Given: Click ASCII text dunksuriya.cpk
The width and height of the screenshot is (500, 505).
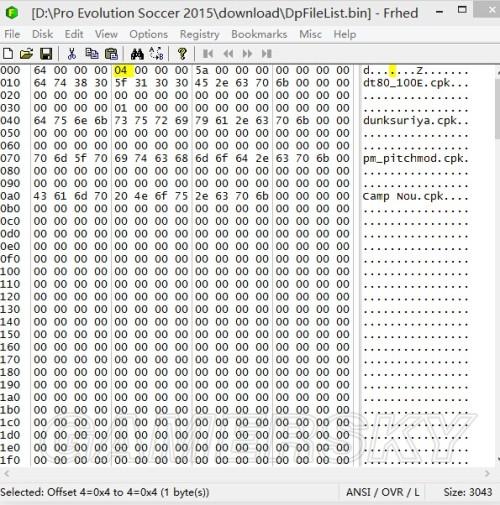Looking at the screenshot, I should pyautogui.click(x=410, y=121).
